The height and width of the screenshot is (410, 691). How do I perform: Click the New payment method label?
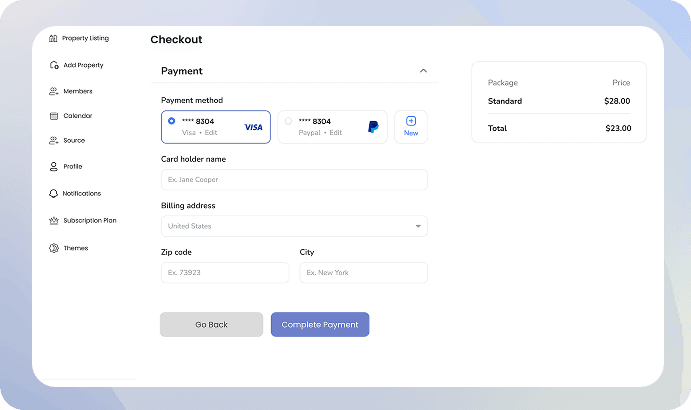pos(411,133)
